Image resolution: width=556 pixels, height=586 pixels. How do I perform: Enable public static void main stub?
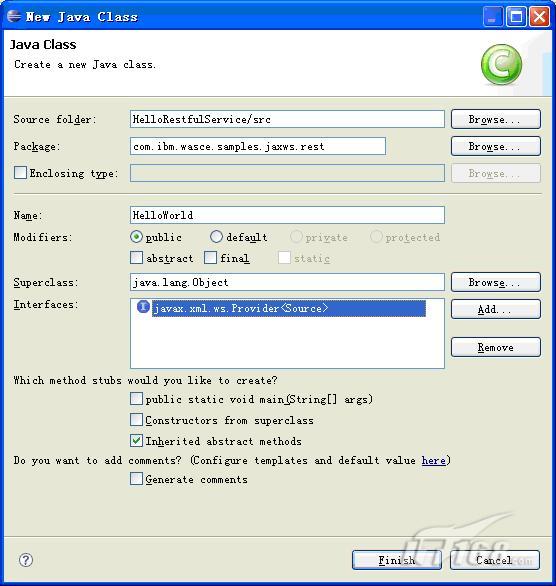(x=136, y=398)
